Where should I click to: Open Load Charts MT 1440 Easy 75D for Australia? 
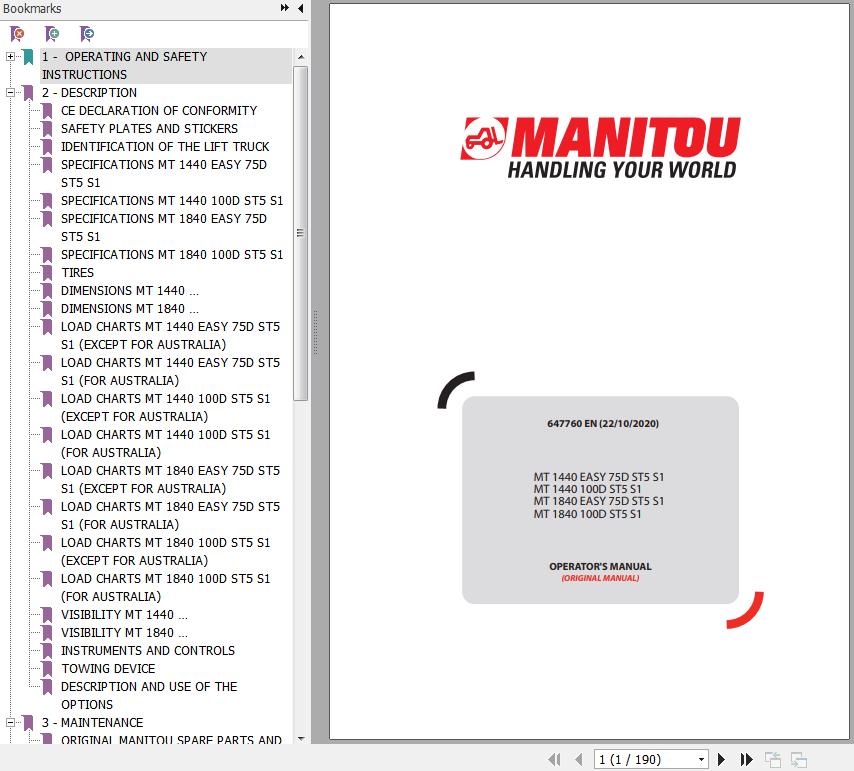tap(170, 371)
